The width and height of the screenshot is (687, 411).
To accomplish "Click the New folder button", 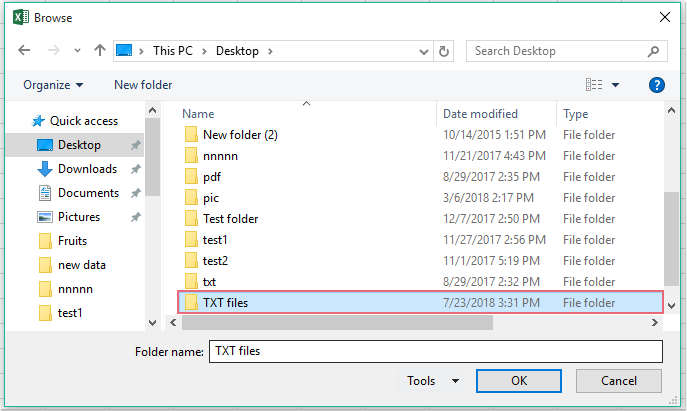I will pyautogui.click(x=143, y=85).
